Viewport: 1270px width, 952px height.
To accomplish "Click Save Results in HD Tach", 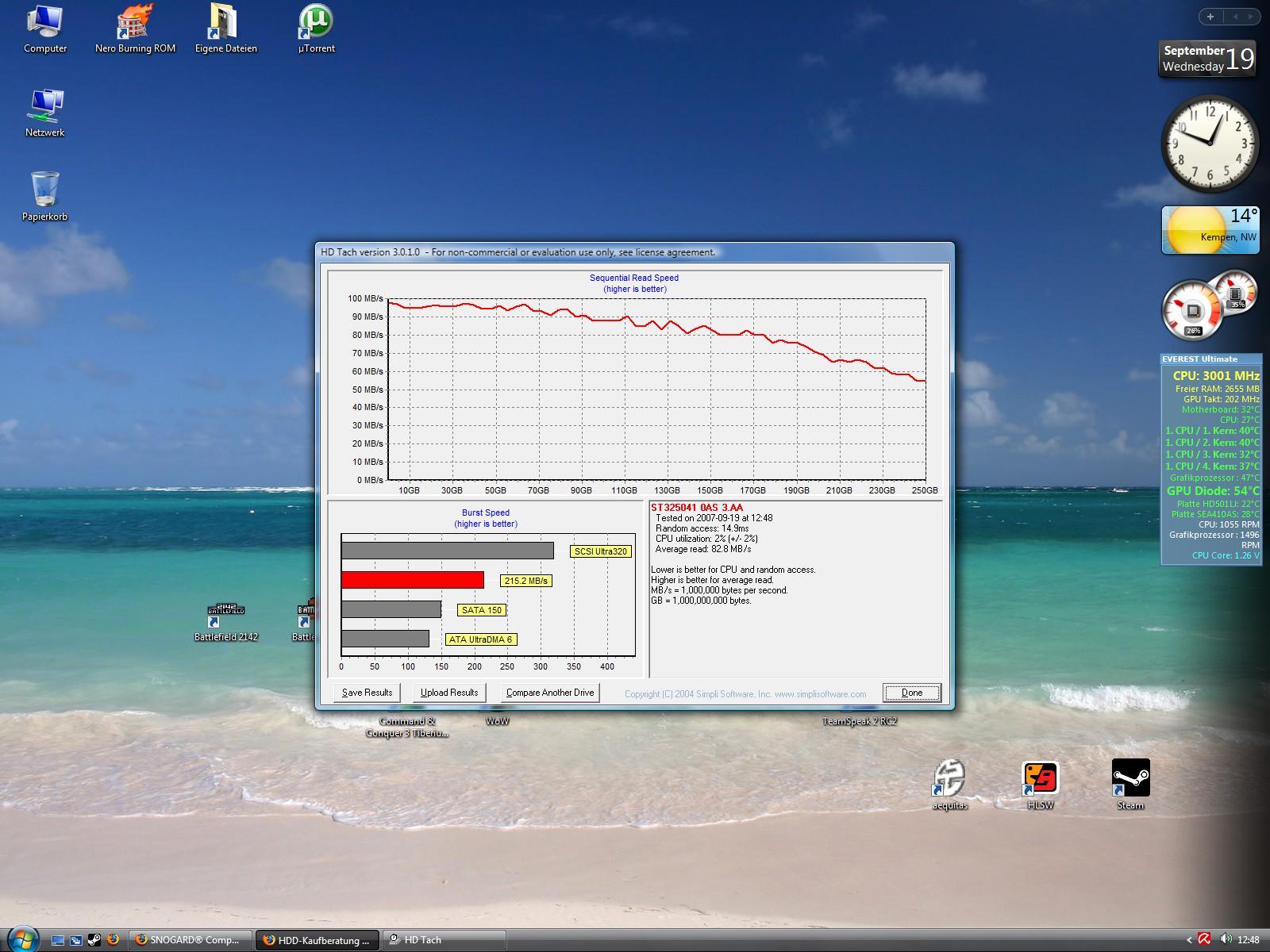I will (367, 693).
